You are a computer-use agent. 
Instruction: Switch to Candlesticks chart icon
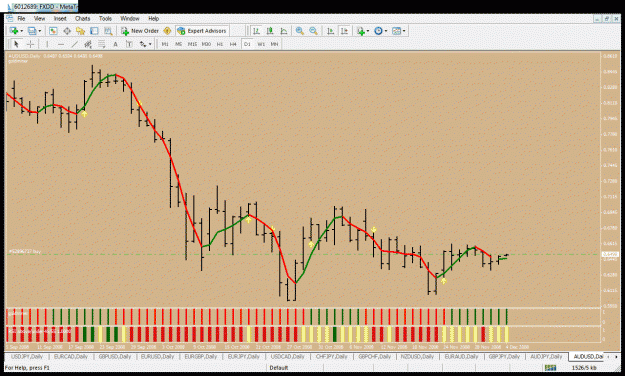coord(270,31)
